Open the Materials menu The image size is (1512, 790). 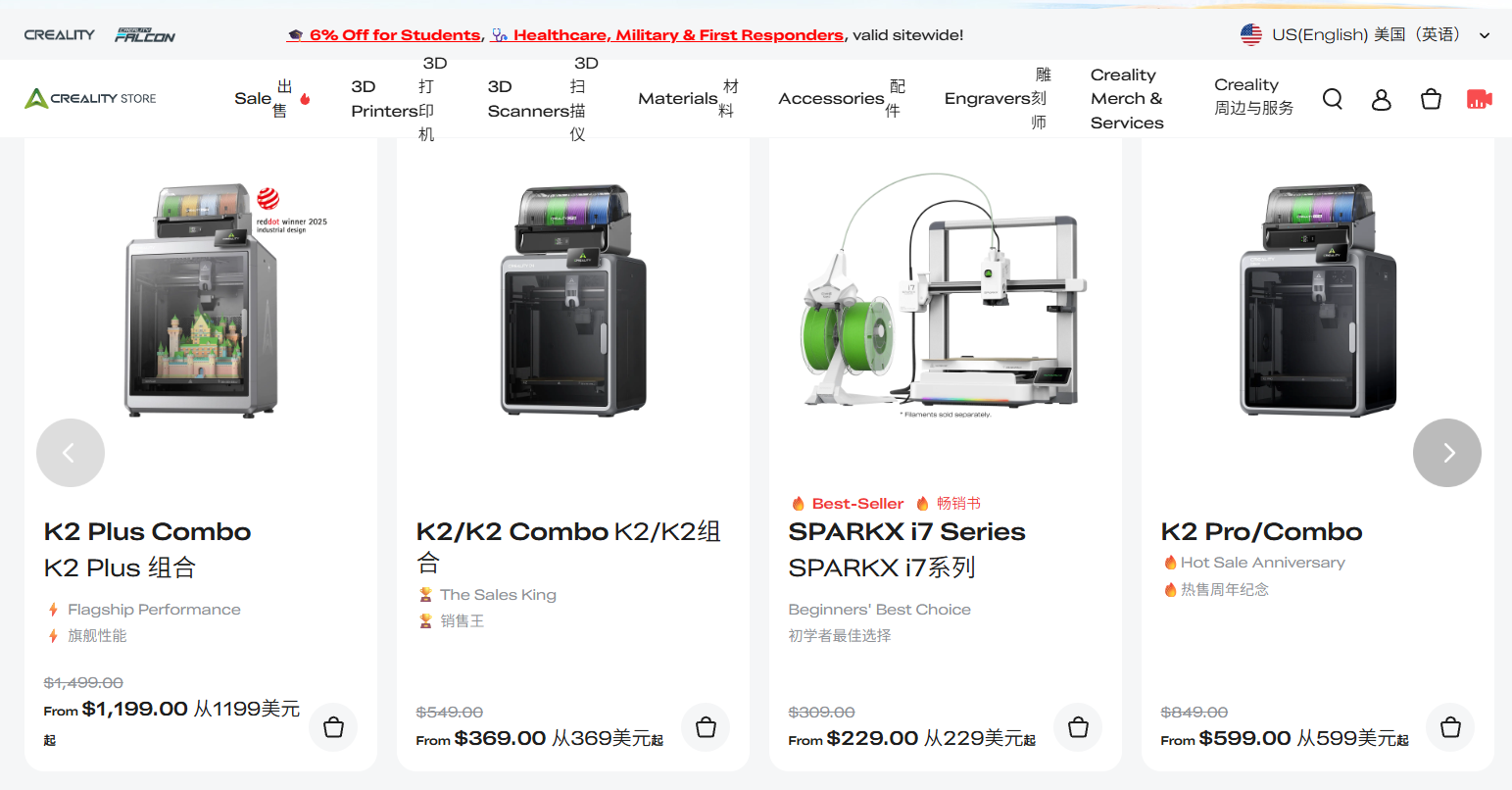pyautogui.click(x=689, y=99)
